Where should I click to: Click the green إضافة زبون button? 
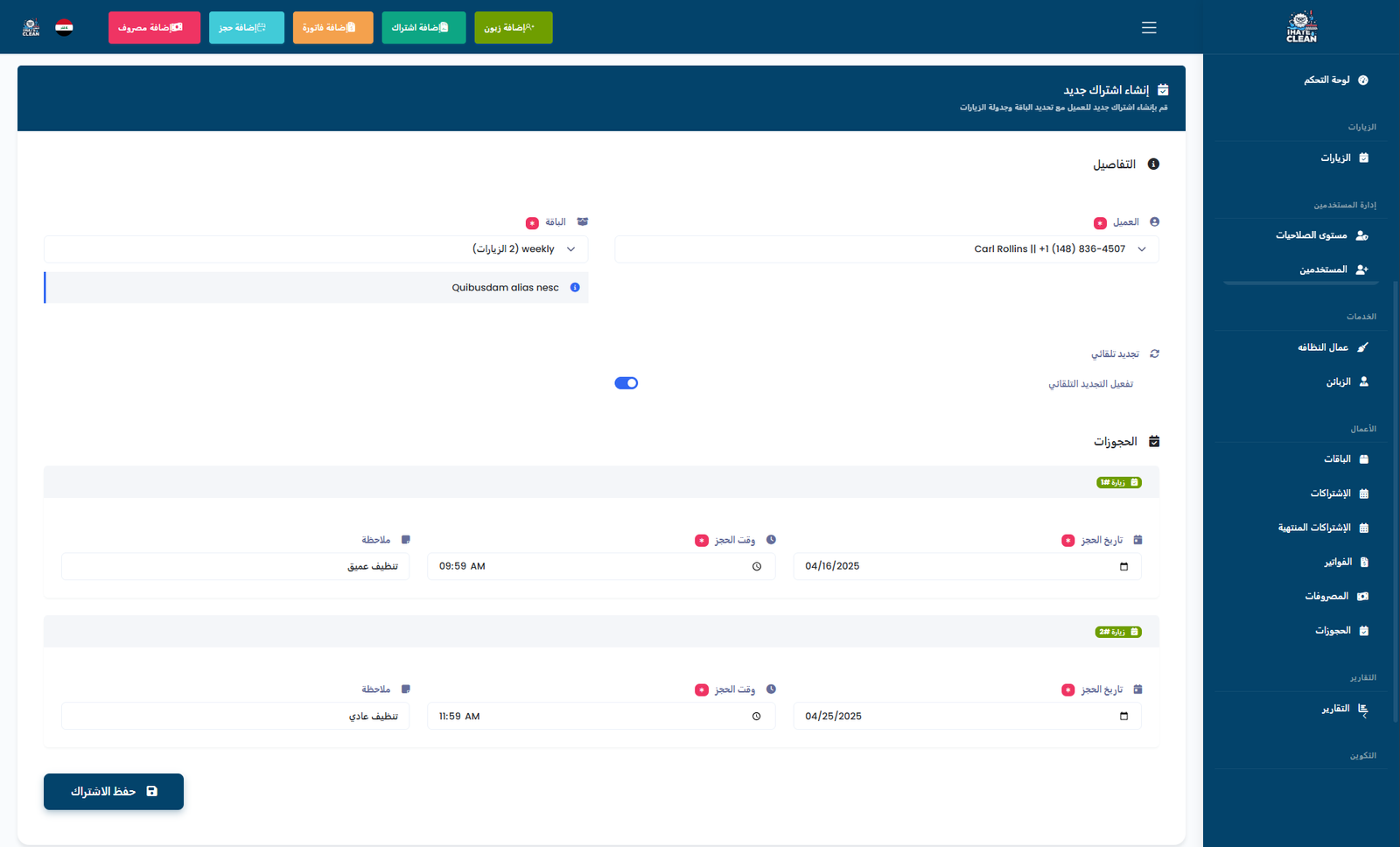point(513,28)
